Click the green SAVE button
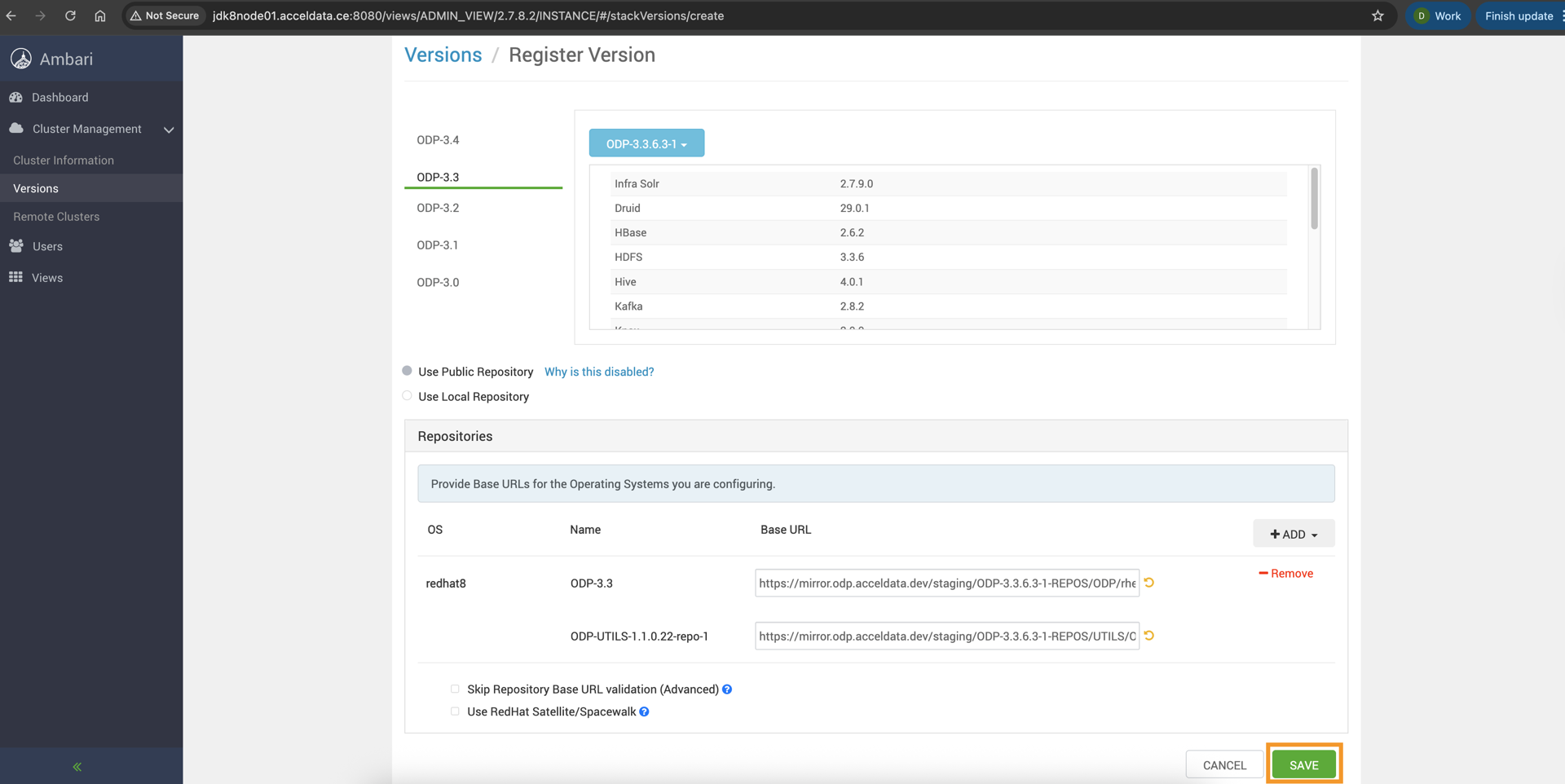Image resolution: width=1565 pixels, height=784 pixels. (x=1303, y=765)
